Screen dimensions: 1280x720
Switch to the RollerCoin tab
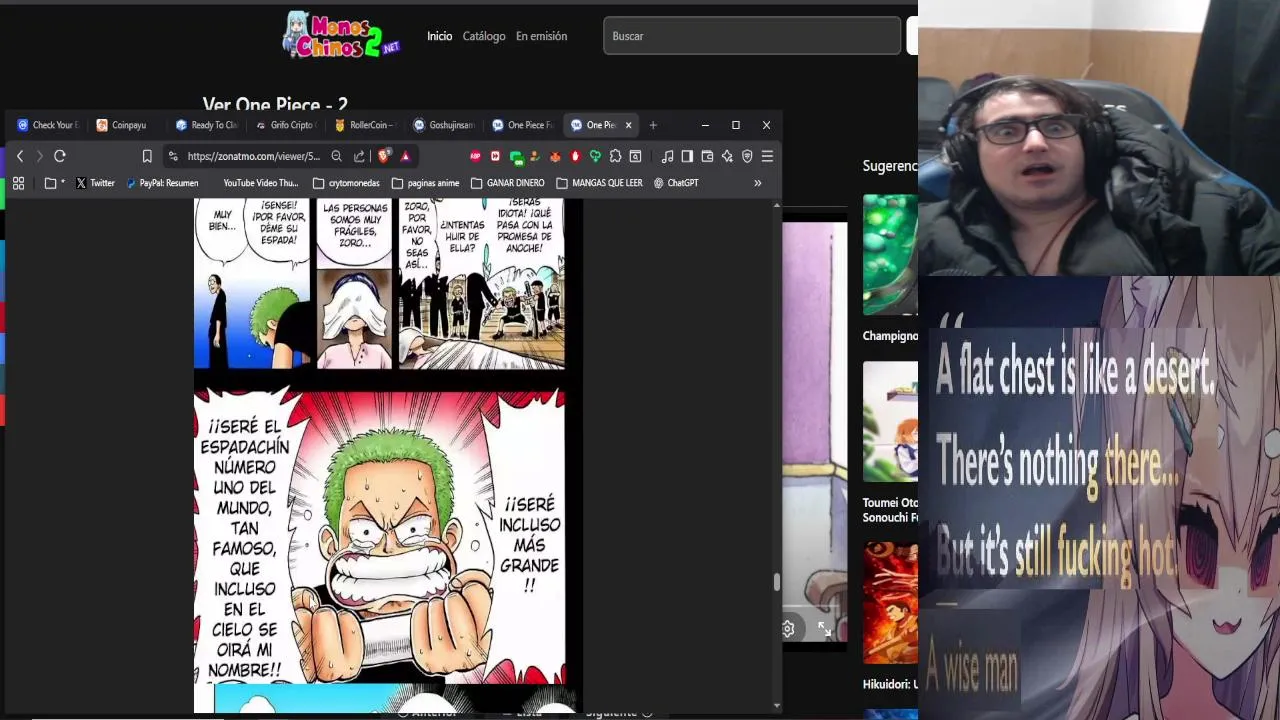[x=365, y=125]
